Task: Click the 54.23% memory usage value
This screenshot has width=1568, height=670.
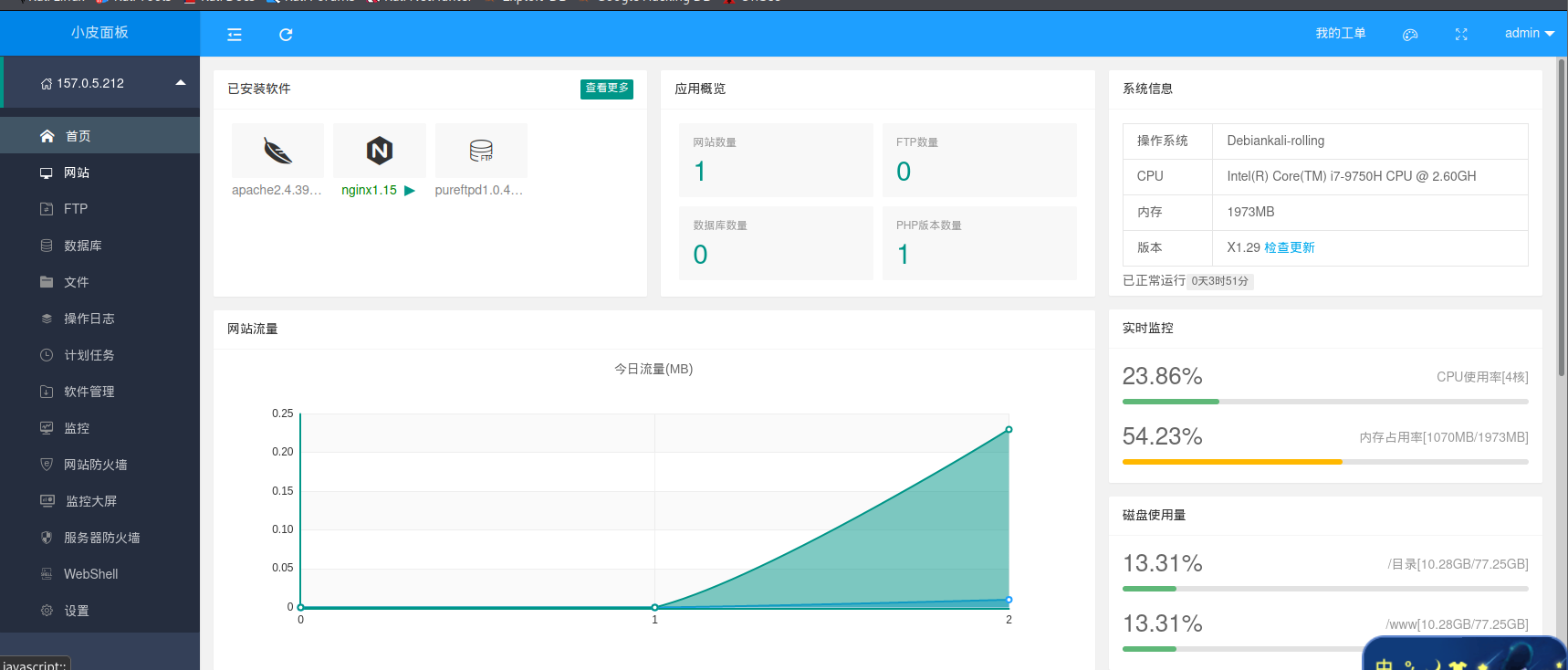Action: click(1162, 436)
